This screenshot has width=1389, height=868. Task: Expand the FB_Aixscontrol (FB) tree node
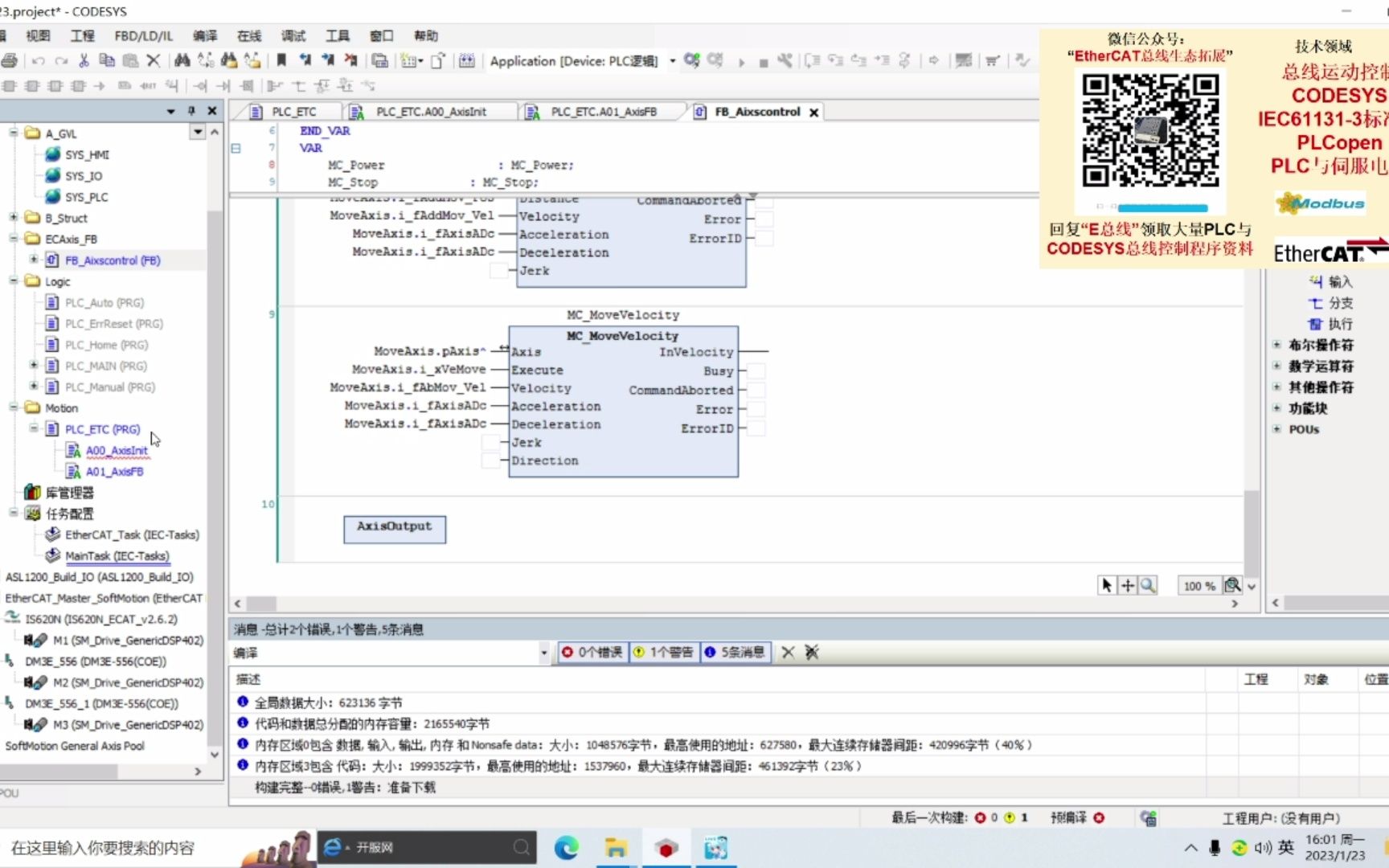tap(33, 260)
